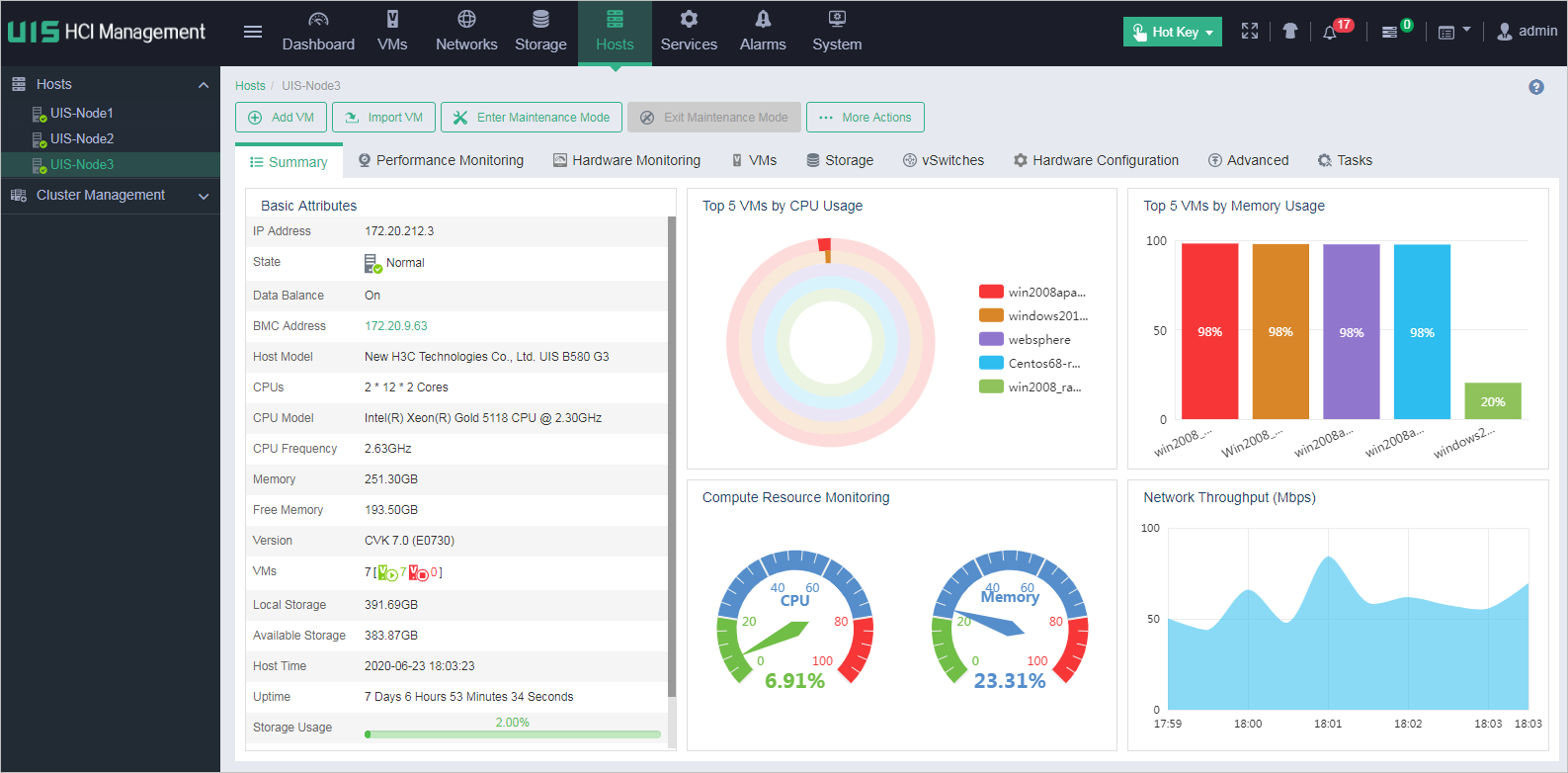
Task: Open the theme skin shirt icon
Action: click(x=1289, y=32)
